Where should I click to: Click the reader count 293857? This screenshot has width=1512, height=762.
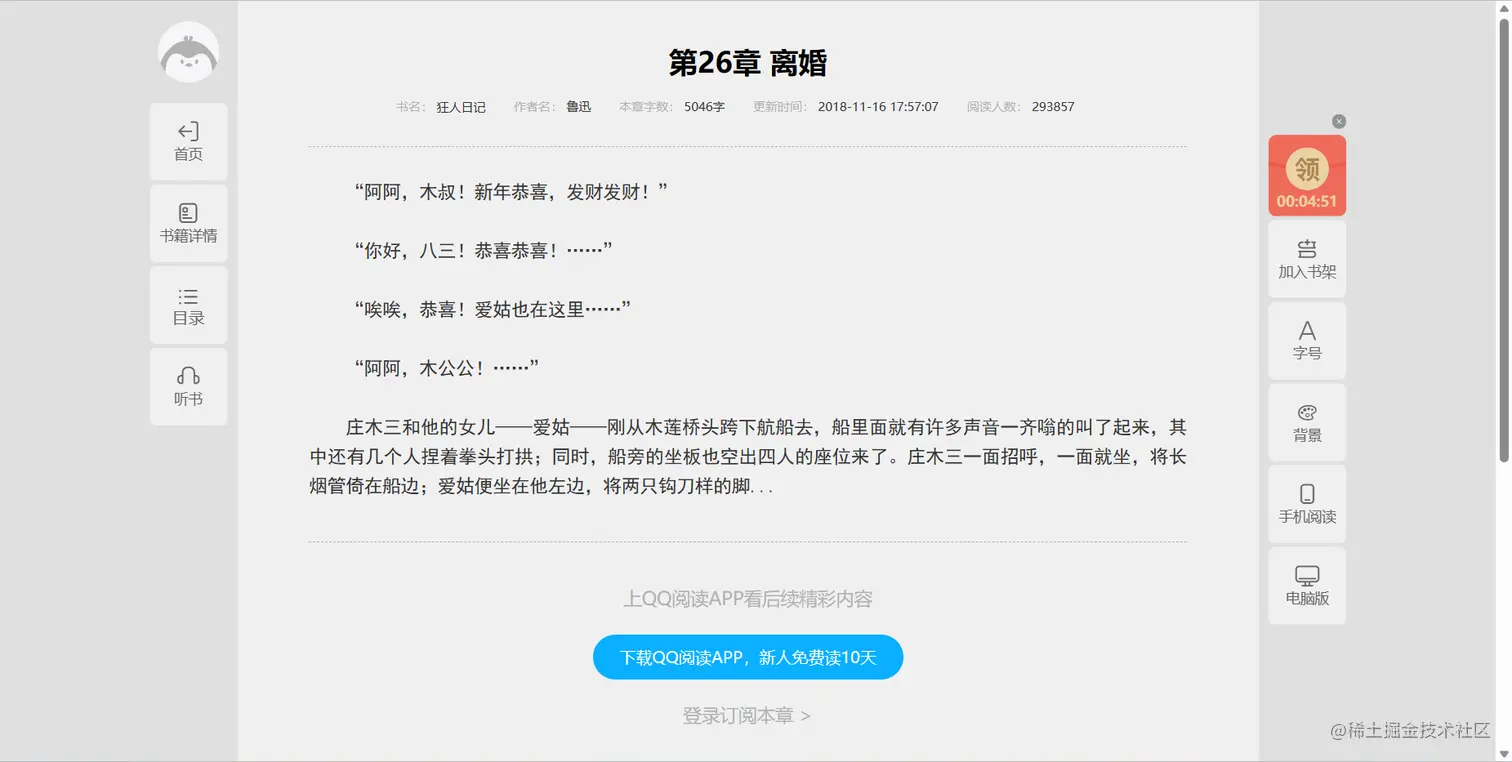(1053, 107)
